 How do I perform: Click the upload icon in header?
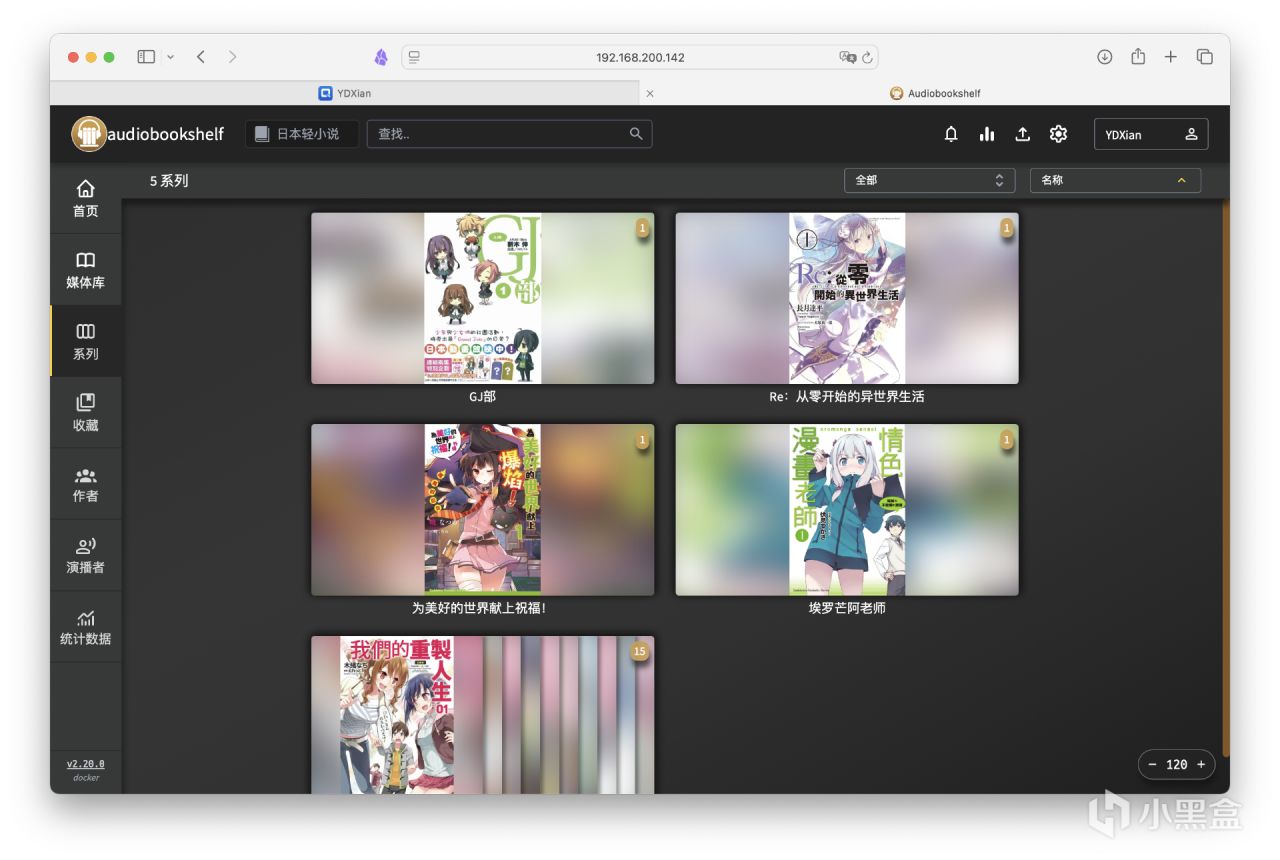click(1022, 134)
